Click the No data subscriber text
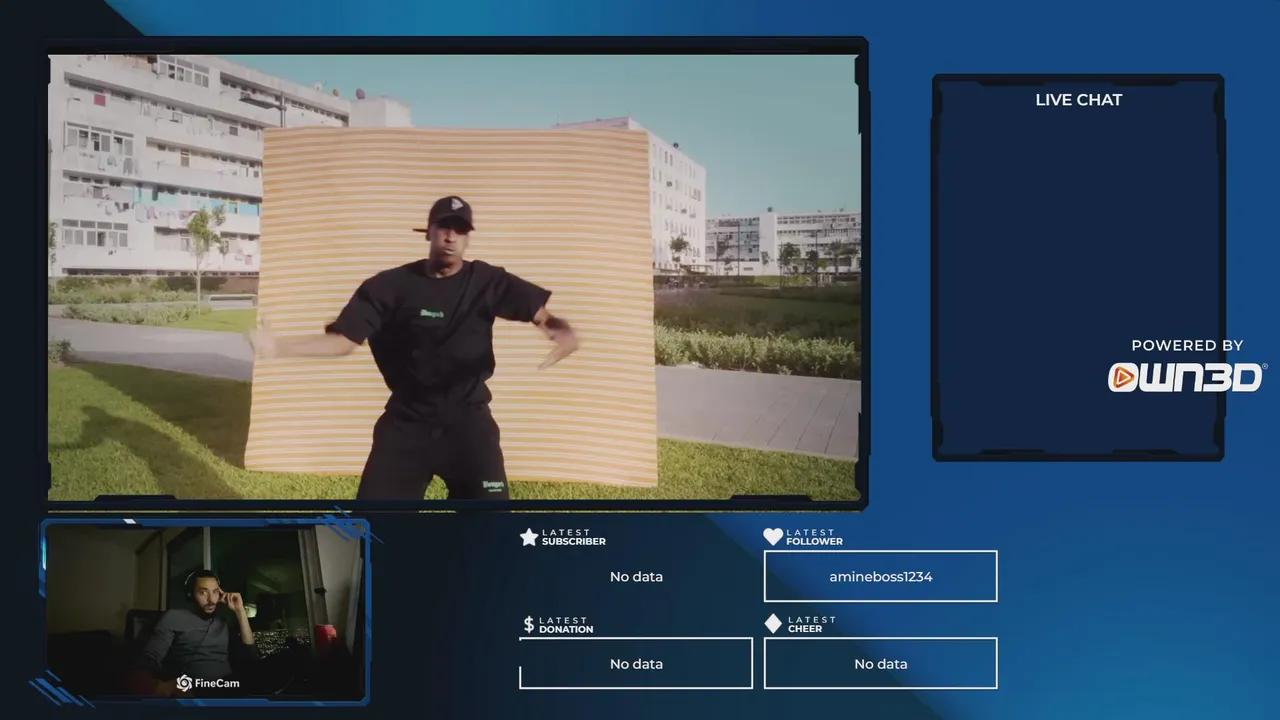Image resolution: width=1280 pixels, height=720 pixels. (636, 576)
